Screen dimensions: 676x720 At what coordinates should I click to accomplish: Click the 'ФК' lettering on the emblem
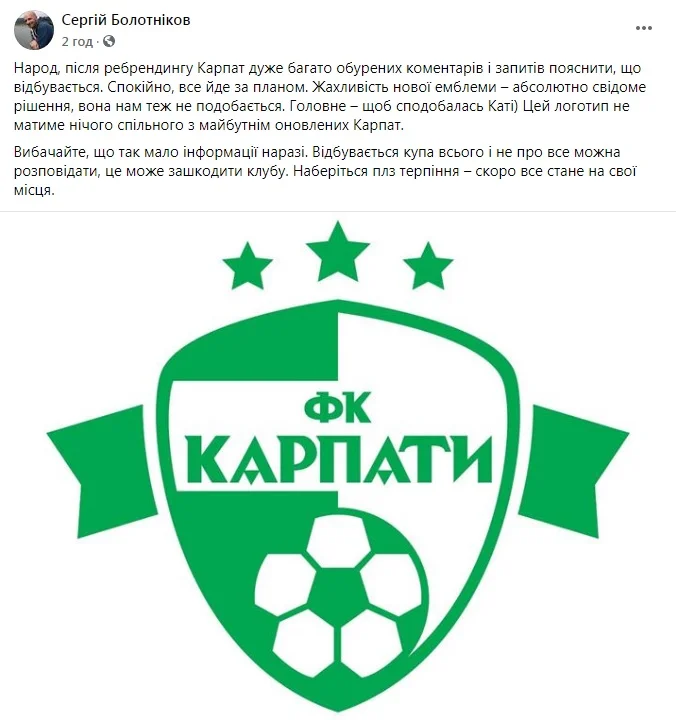coord(338,408)
